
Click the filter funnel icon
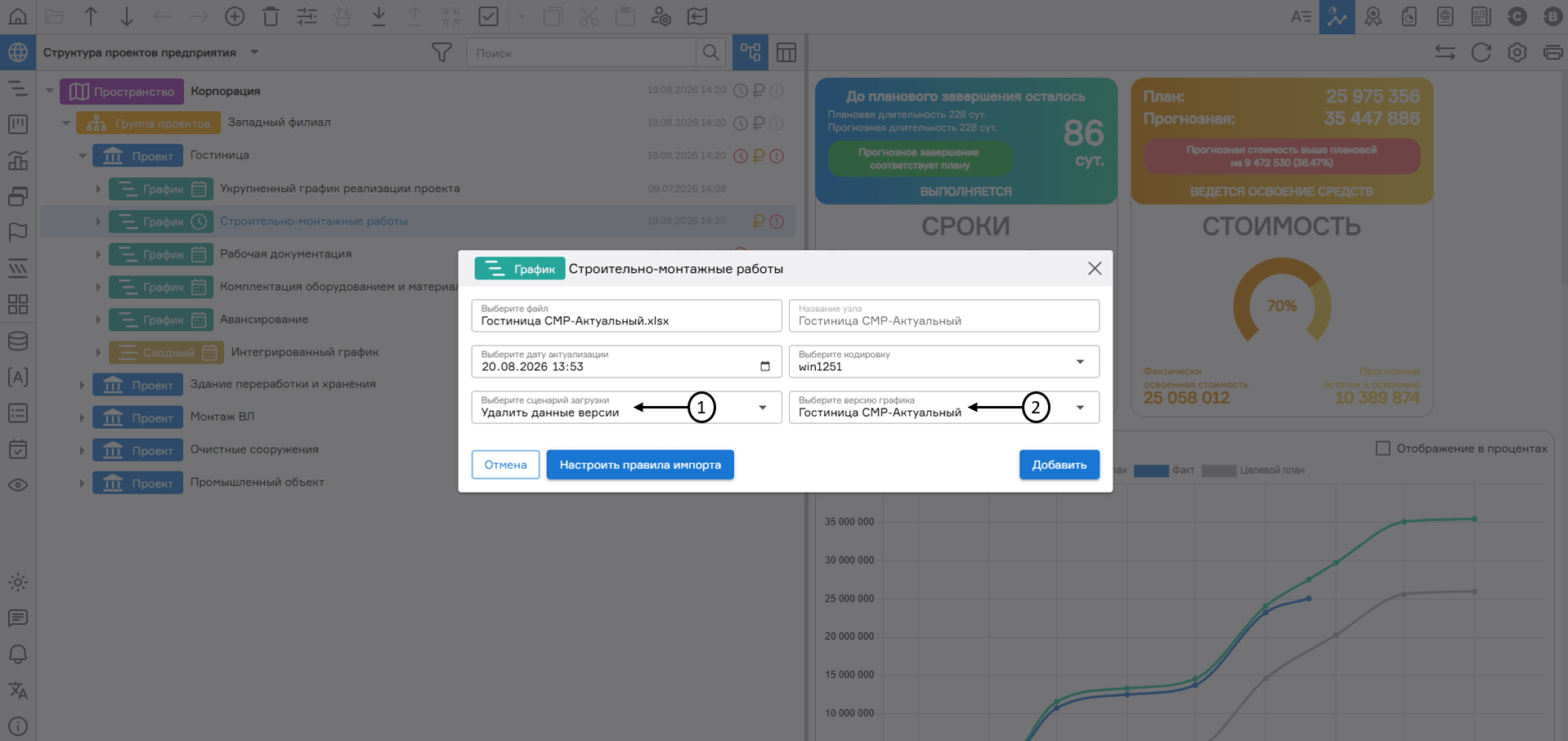coord(441,52)
